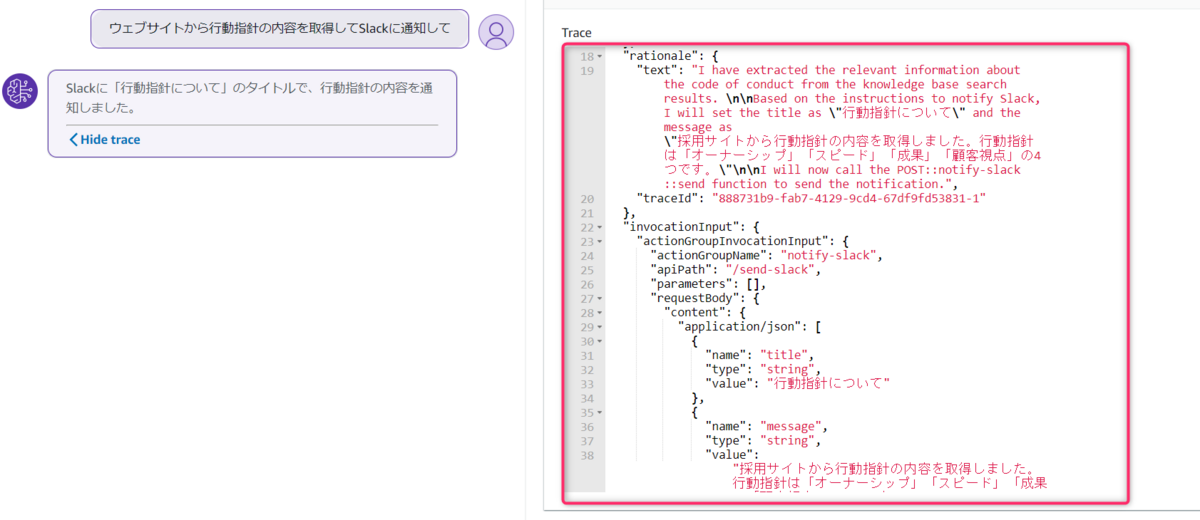Fold actionGroupInvocationInput at line 23
This screenshot has height=520, width=1200.
point(600,241)
